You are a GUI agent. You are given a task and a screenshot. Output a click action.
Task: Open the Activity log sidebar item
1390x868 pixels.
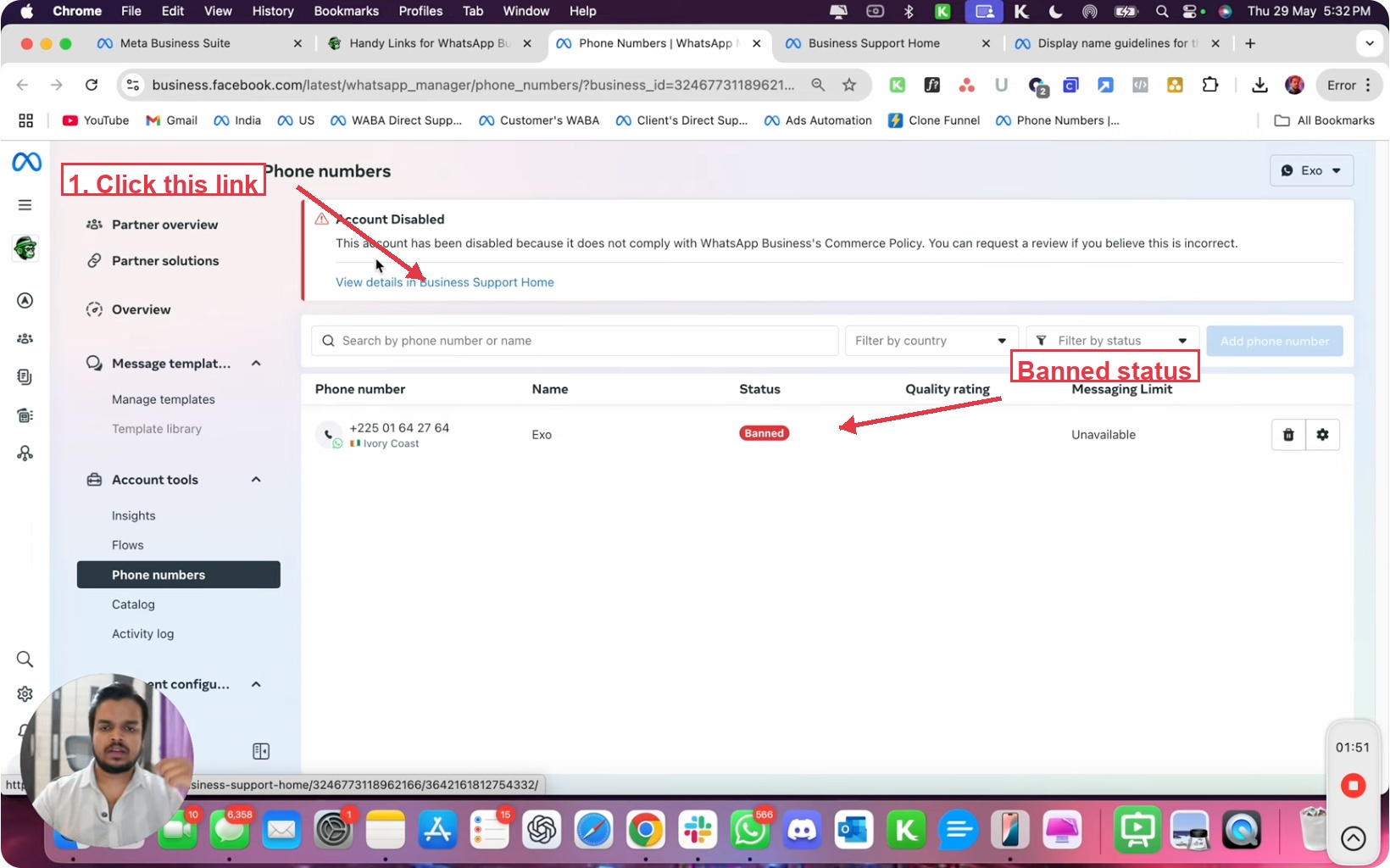point(142,634)
